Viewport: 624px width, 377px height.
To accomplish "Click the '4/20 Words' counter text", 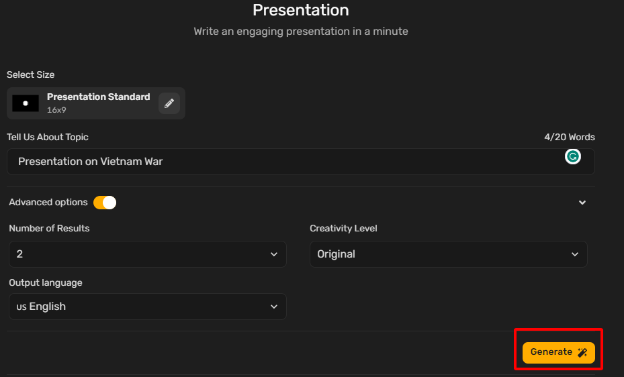I will tap(569, 137).
